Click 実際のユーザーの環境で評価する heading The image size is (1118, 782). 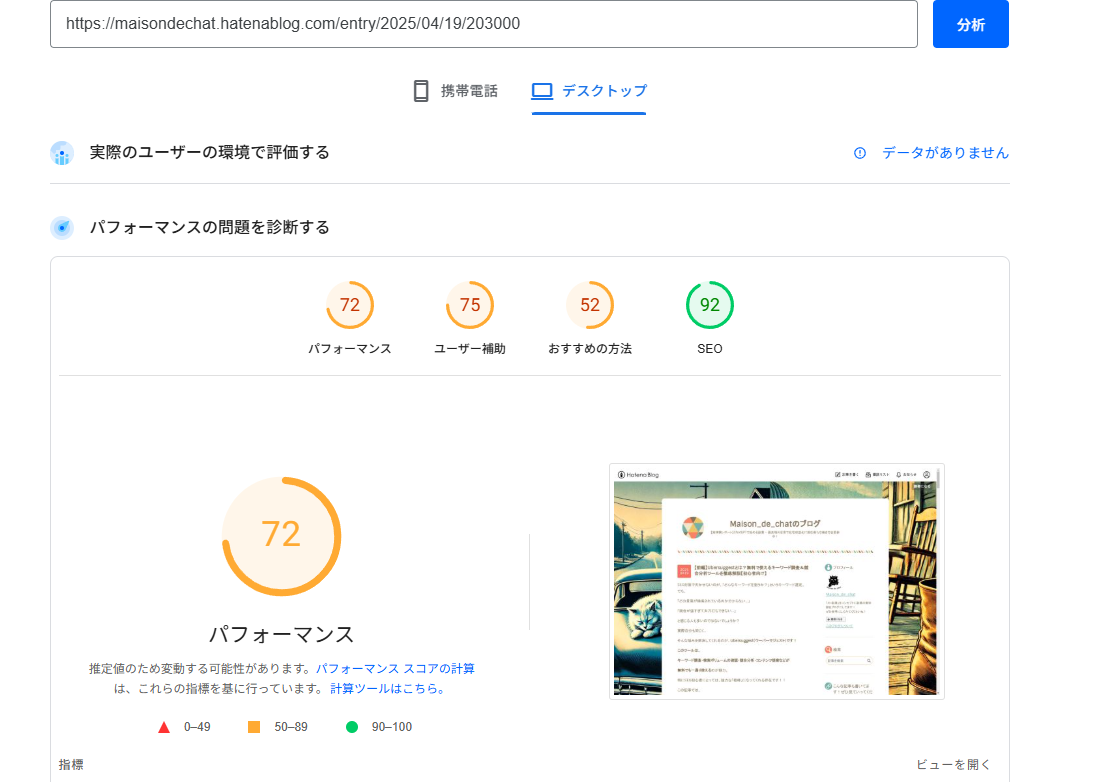(x=210, y=153)
